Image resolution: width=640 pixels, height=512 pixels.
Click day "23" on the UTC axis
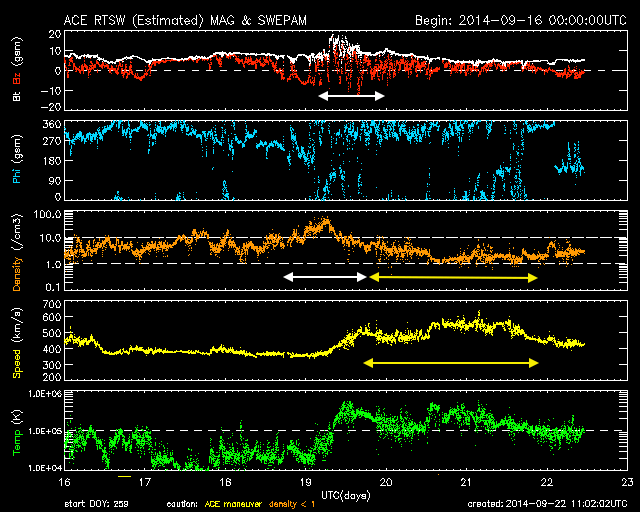[x=627, y=482]
